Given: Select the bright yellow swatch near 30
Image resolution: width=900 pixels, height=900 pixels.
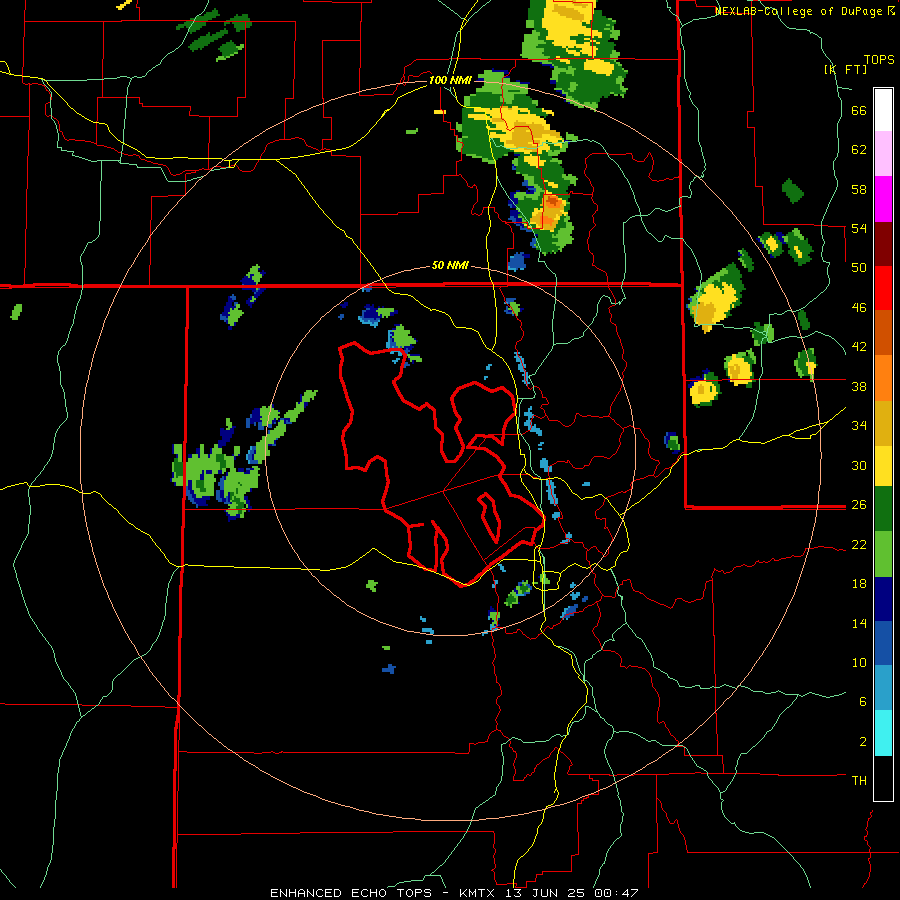Looking at the screenshot, I should tap(883, 465).
